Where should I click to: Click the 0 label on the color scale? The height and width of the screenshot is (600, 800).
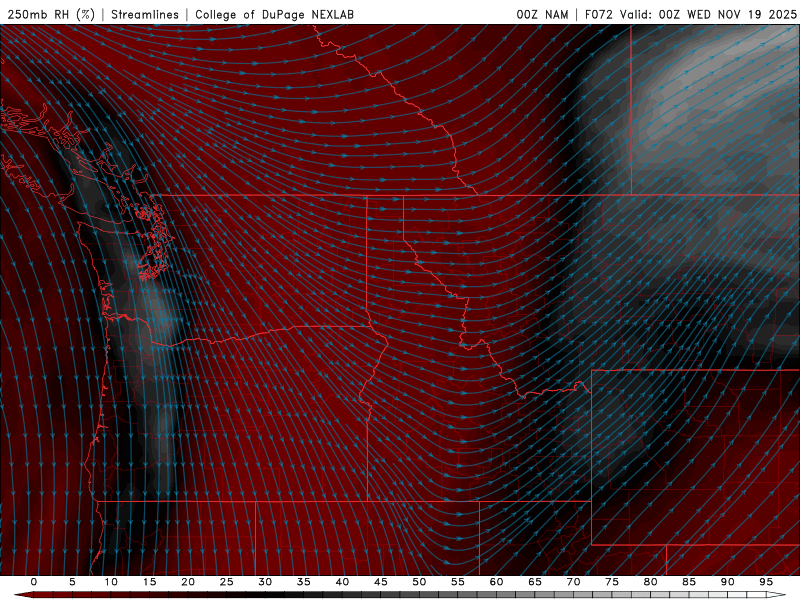pyautogui.click(x=34, y=582)
